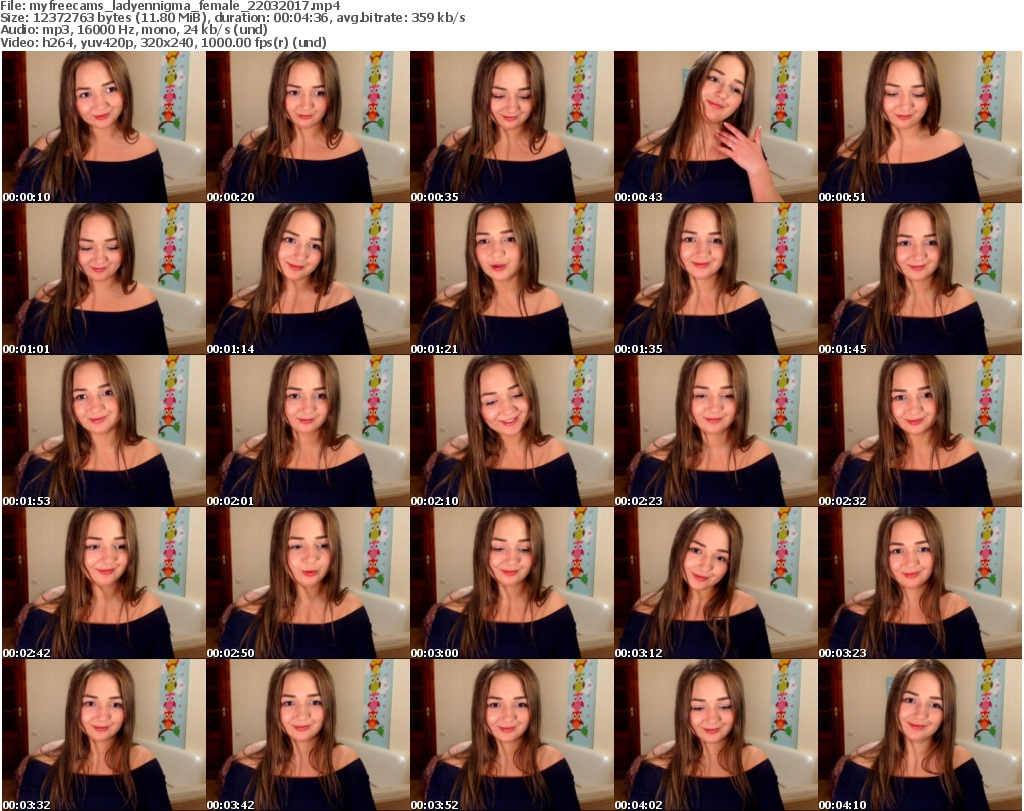Click the thumbnail timestamped 00:02:50
Screen dimensions: 1024x811
(x=308, y=583)
